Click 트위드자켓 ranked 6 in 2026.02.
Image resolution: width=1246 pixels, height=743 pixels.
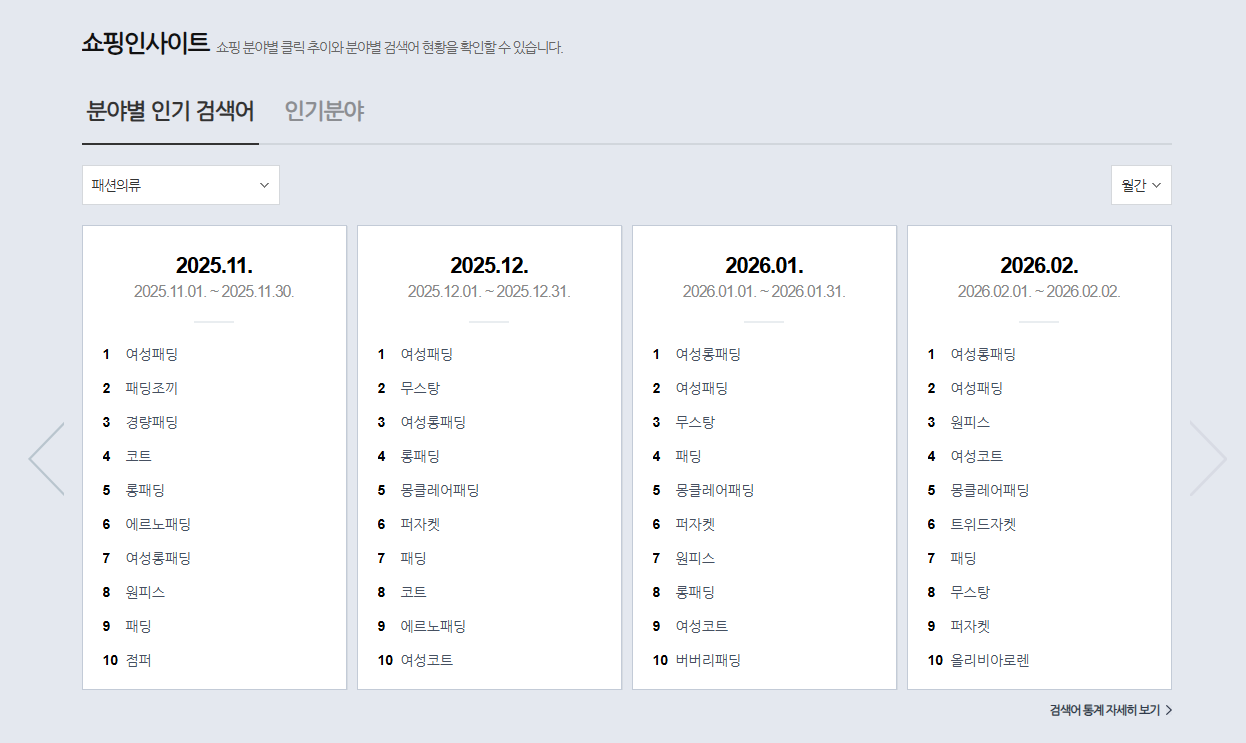tap(983, 524)
